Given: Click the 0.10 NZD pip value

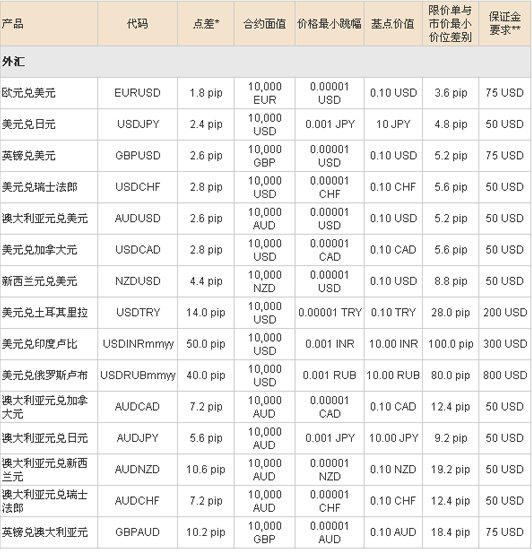Looking at the screenshot, I should click(393, 469).
